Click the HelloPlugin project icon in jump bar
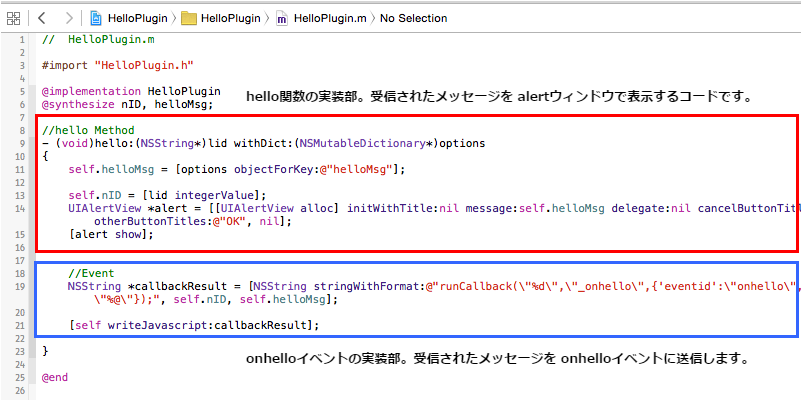This screenshot has height=401, width=802. pos(96,18)
